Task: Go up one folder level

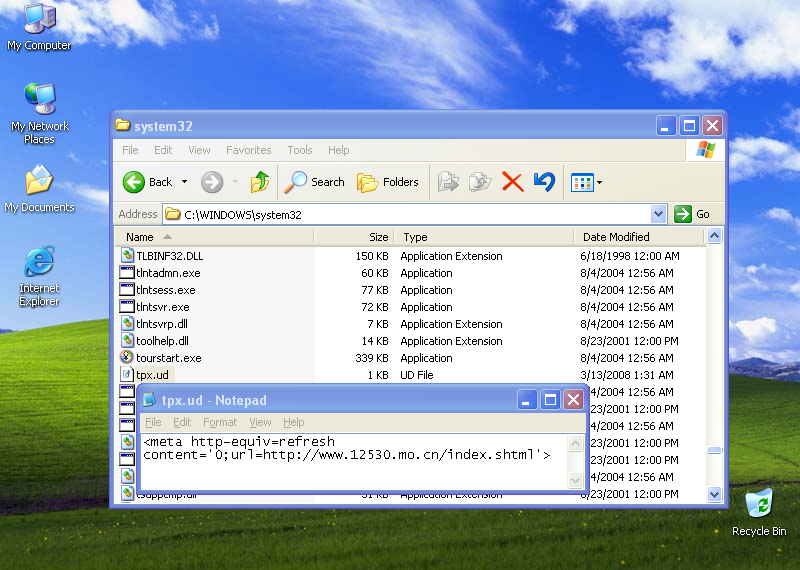Action: point(260,182)
